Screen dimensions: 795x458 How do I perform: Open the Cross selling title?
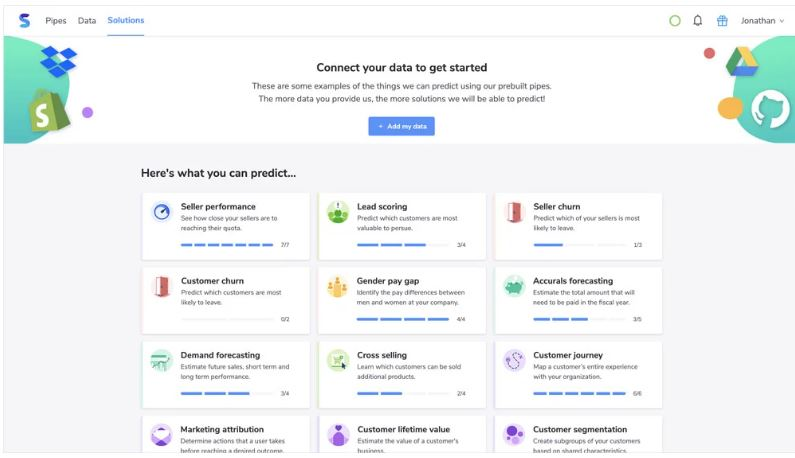(x=382, y=355)
